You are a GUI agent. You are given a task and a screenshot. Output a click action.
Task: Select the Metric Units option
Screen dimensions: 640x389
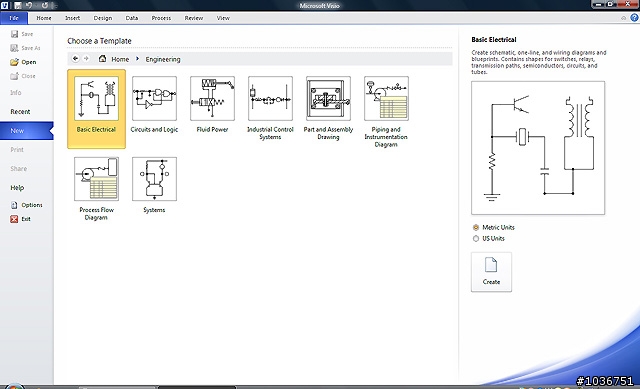(x=476, y=227)
